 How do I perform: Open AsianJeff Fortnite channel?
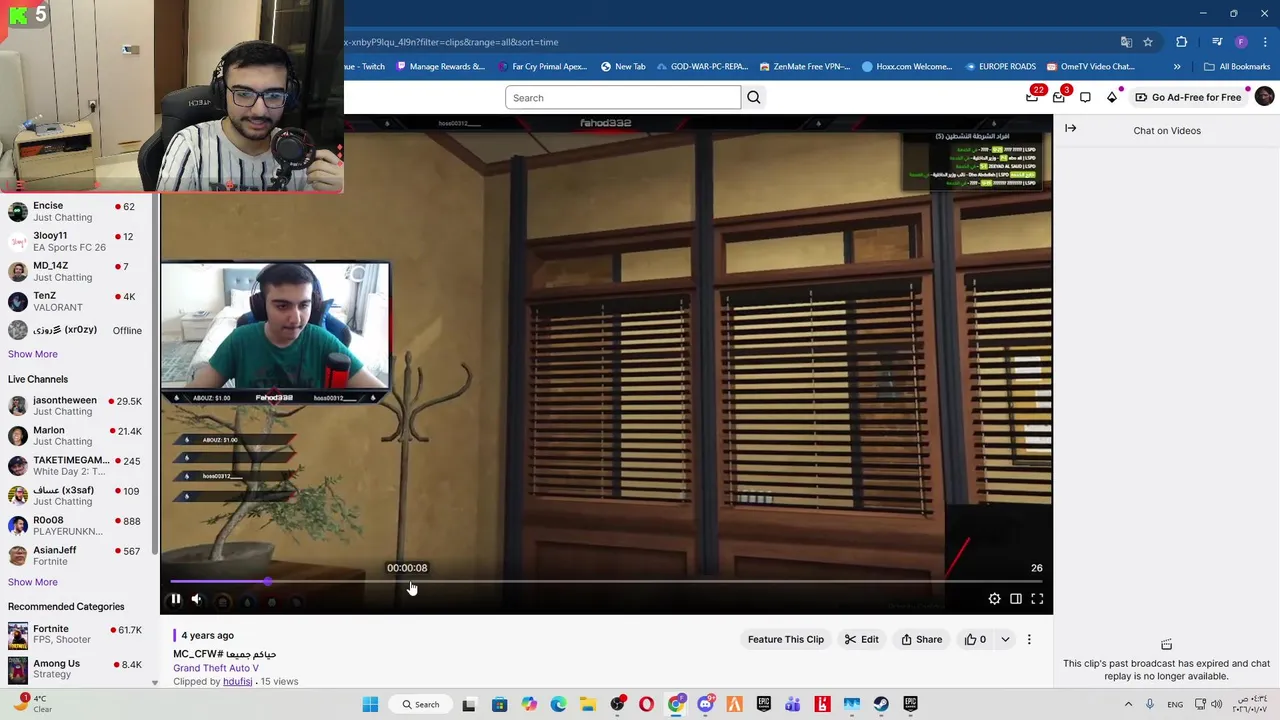[75, 555]
